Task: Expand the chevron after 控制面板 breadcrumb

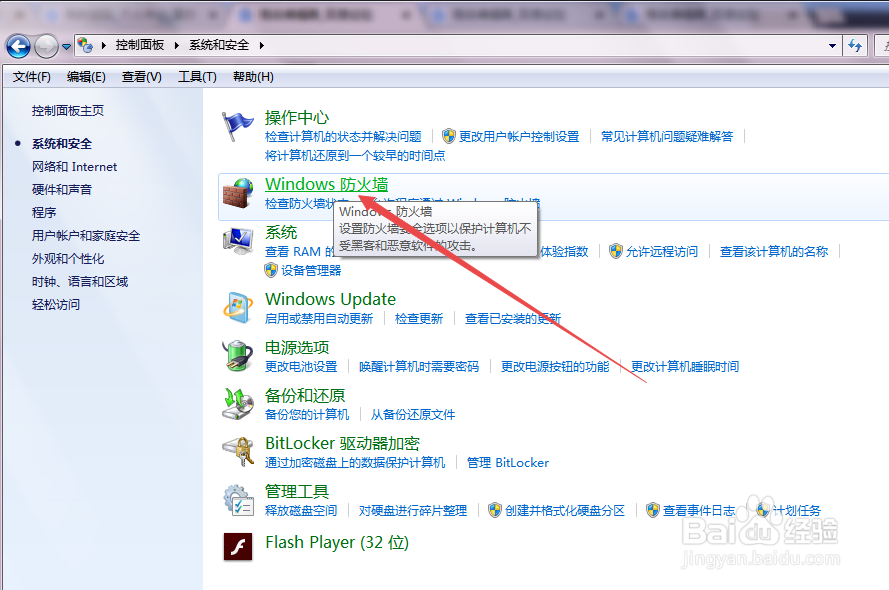Action: click(x=176, y=45)
